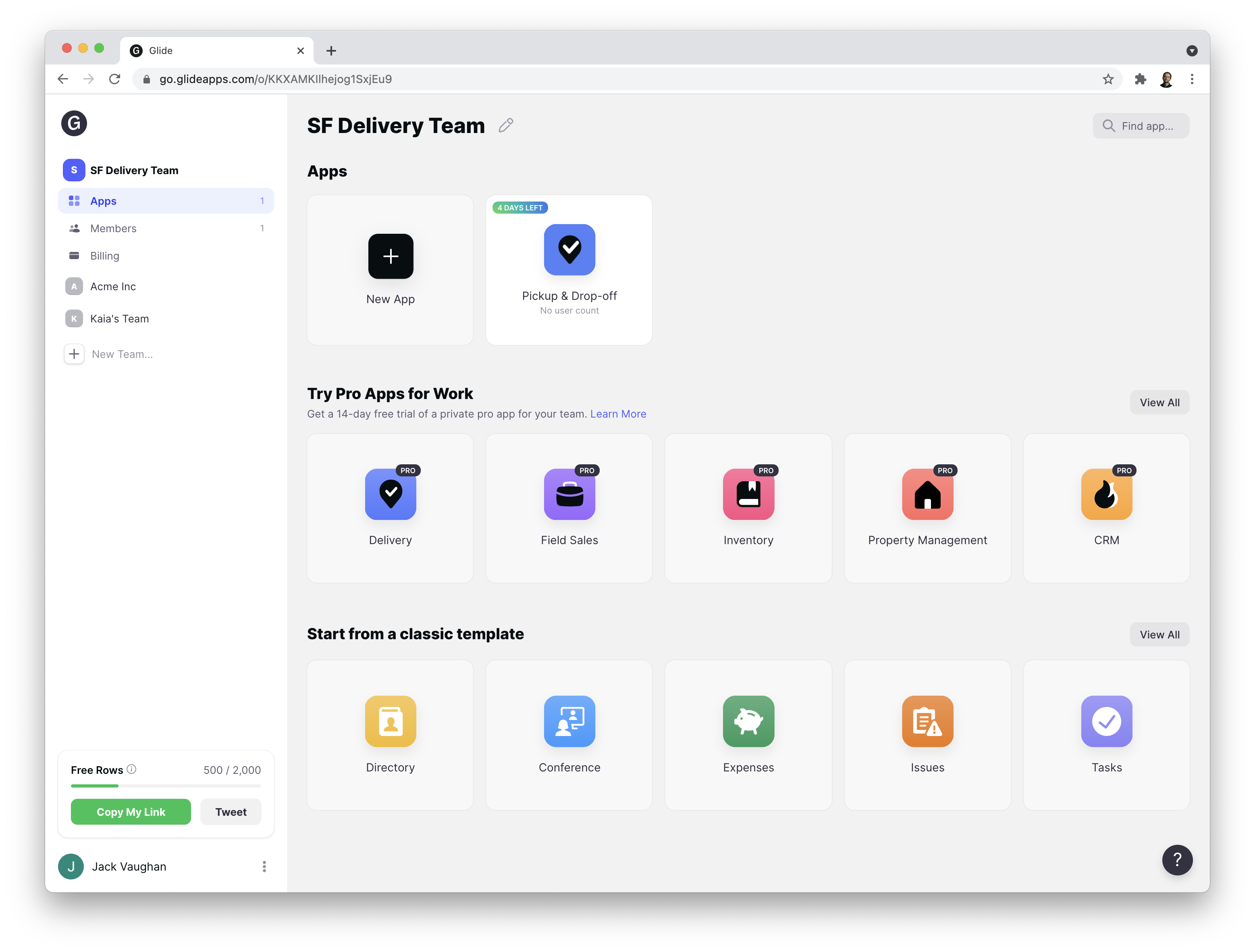Select the Expenses piggy bank template

tap(748, 722)
